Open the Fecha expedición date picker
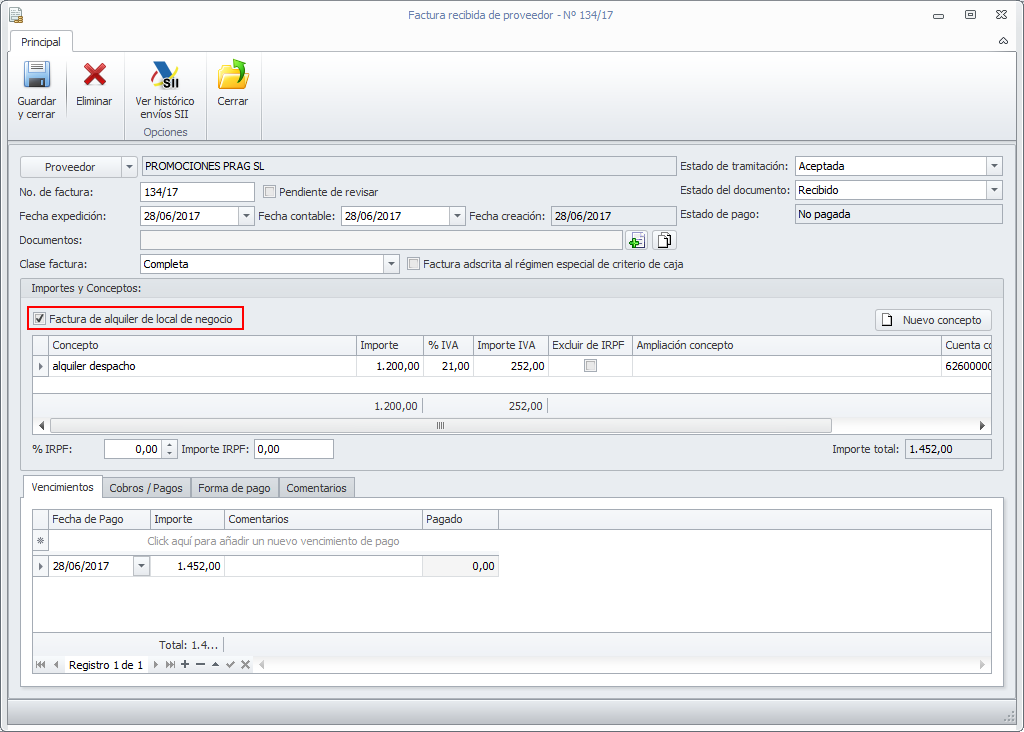Viewport: 1024px width, 732px height. click(x=246, y=216)
